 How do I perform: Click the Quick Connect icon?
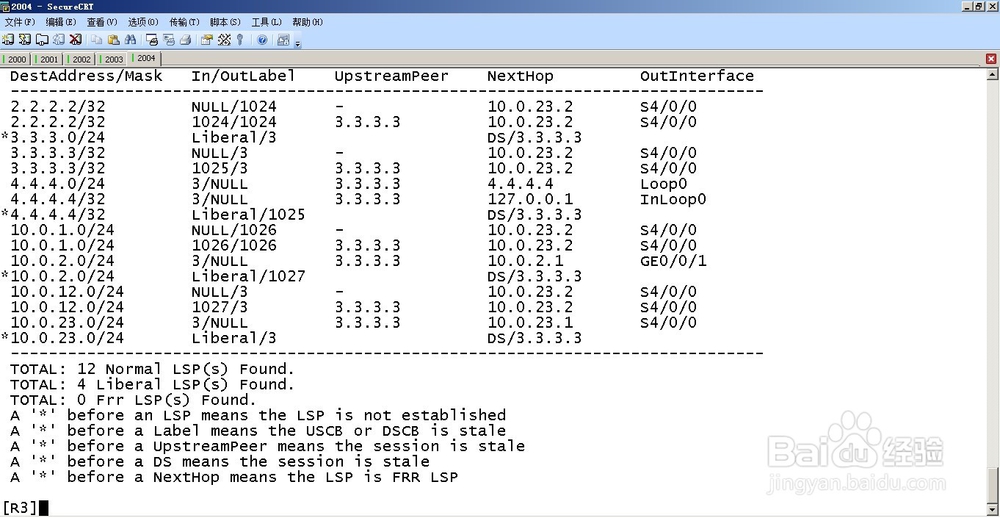(25, 40)
